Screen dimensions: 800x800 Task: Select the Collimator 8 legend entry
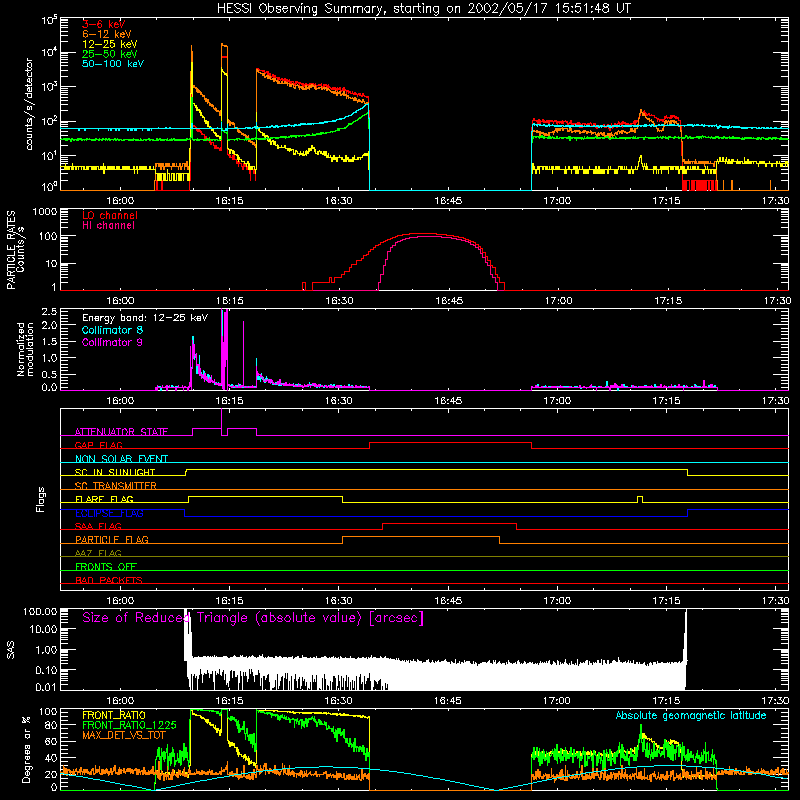click(112, 330)
